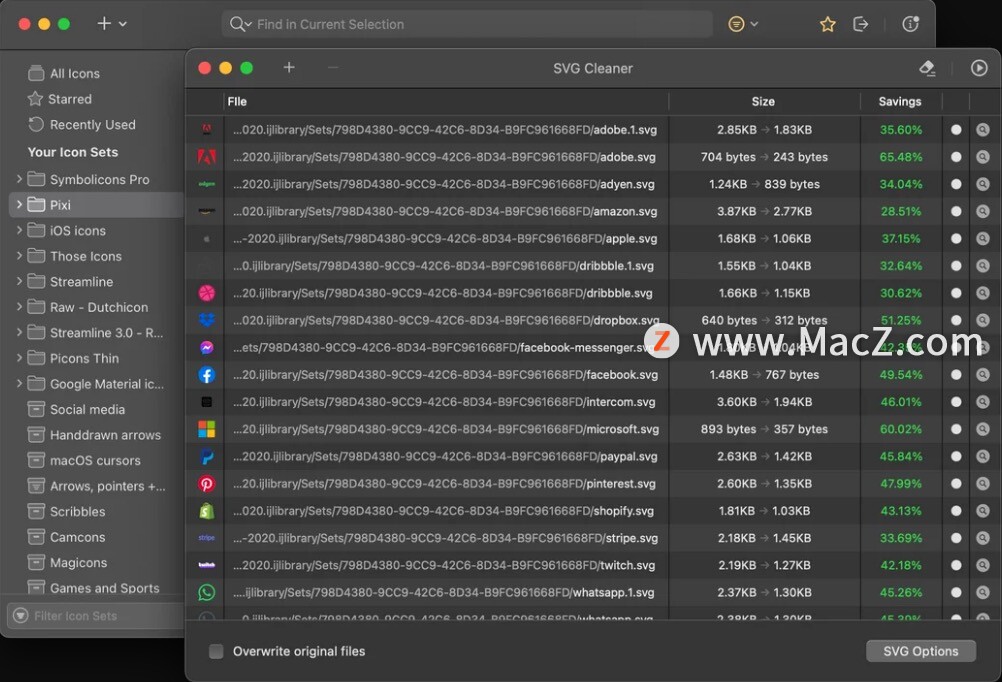This screenshot has height=682, width=1002.
Task: Expand the Streamline folder chevron
Action: 19,281
